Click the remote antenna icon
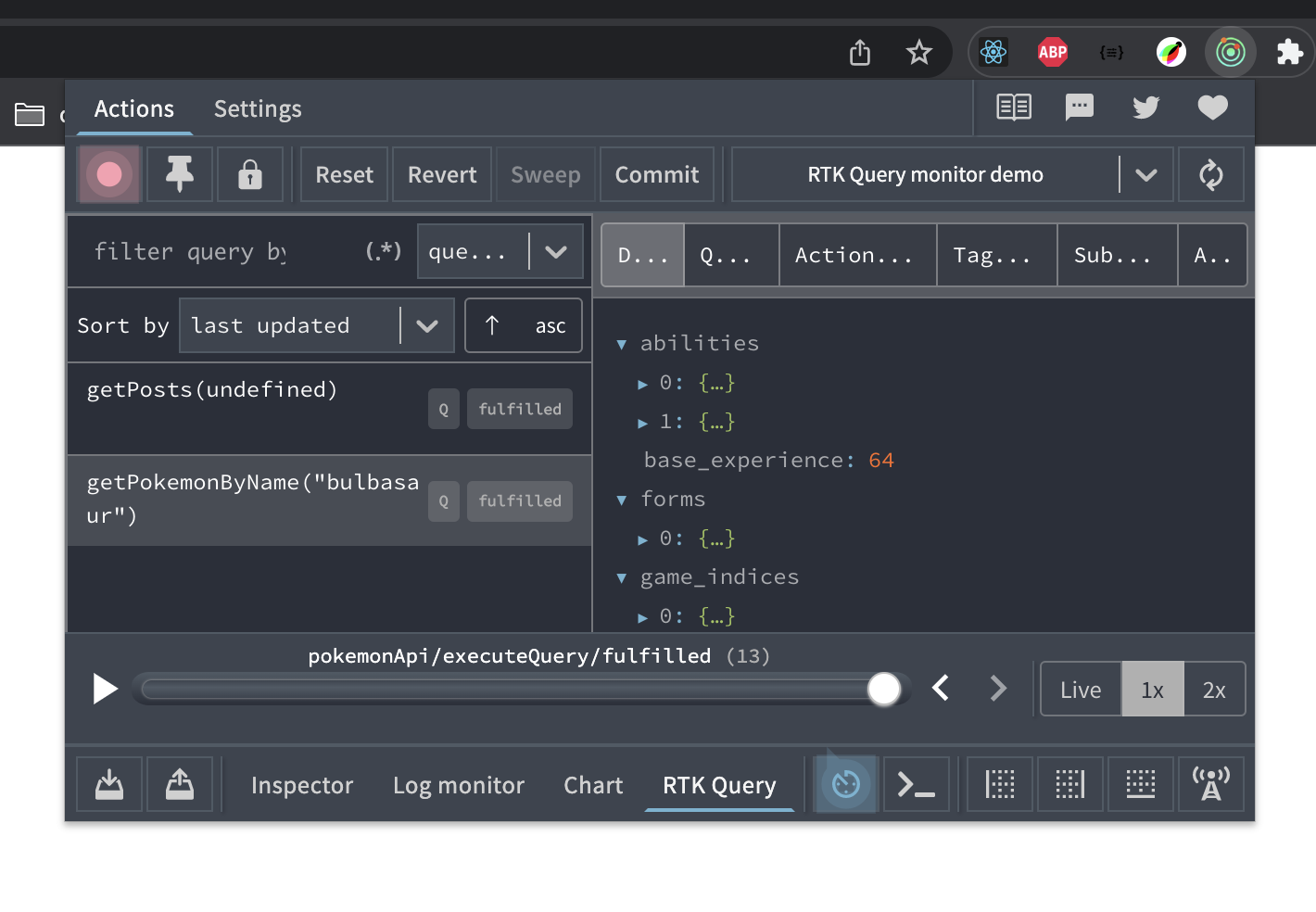The width and height of the screenshot is (1316, 912). (1211, 783)
